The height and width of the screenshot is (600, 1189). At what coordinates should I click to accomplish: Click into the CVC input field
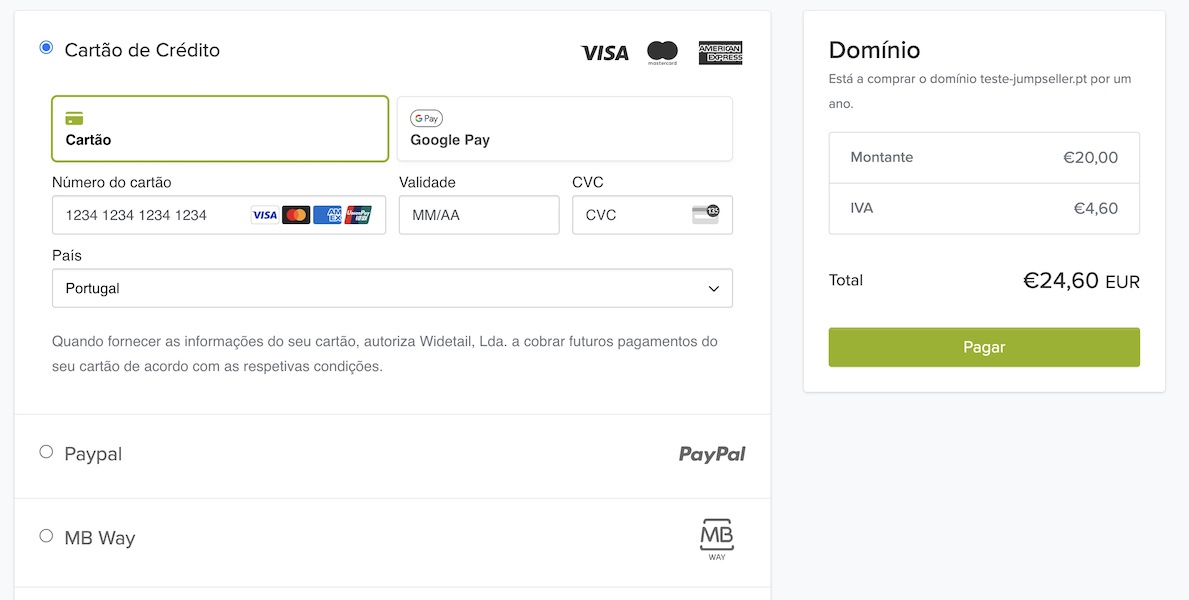click(x=632, y=215)
